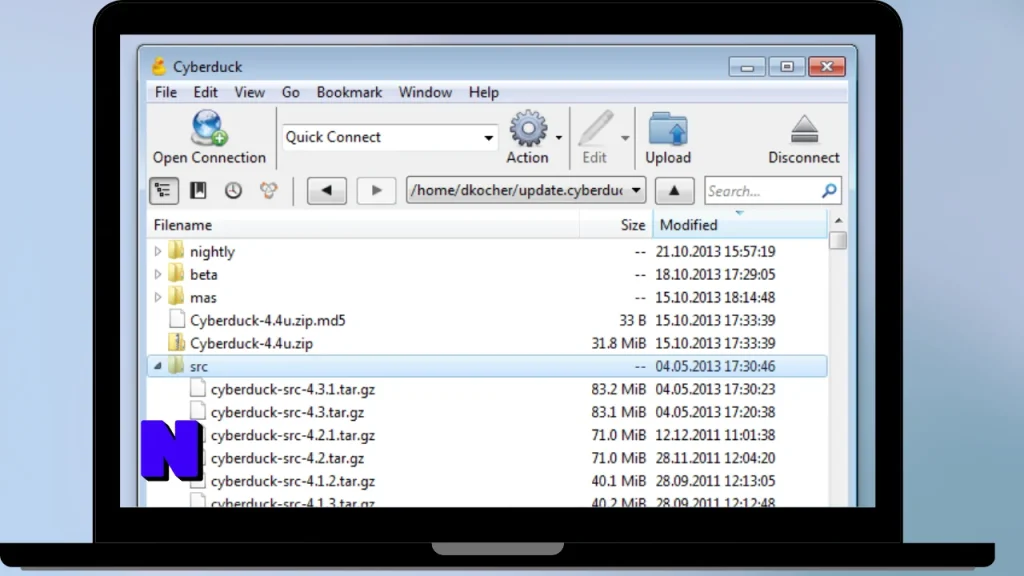The height and width of the screenshot is (576, 1024).
Task: Show connection history view
Action: click(x=233, y=190)
